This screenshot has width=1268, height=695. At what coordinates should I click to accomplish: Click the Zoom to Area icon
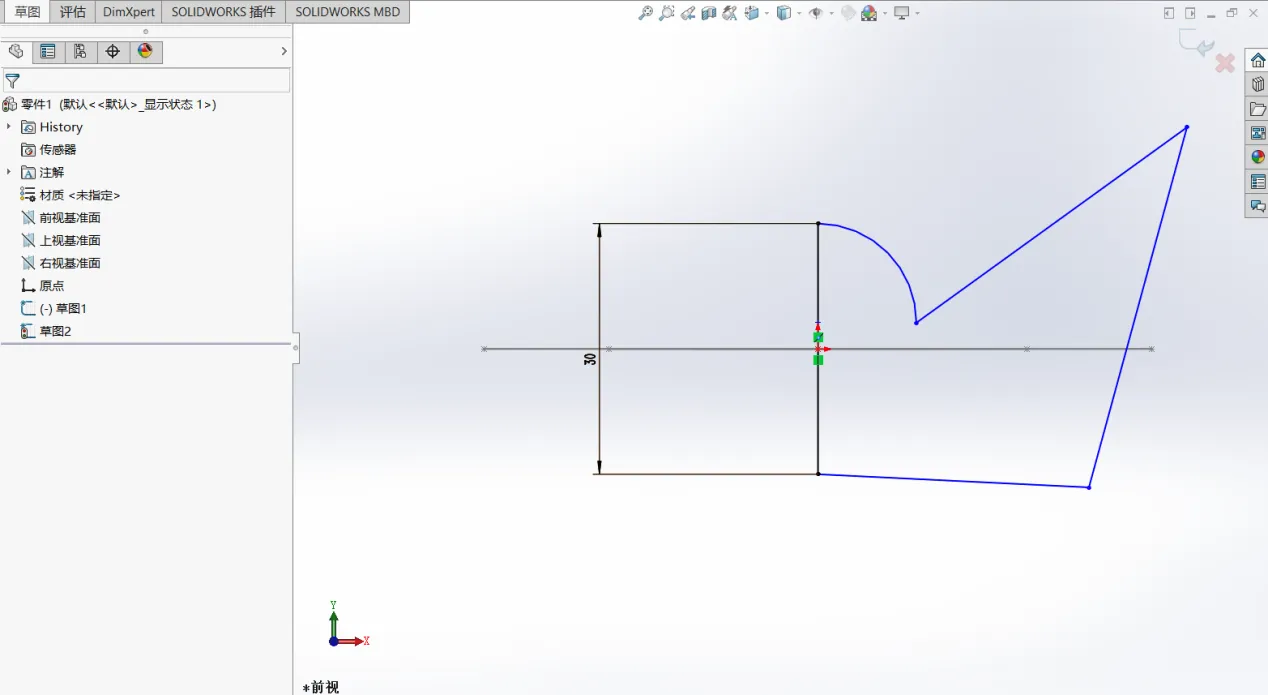(x=667, y=13)
